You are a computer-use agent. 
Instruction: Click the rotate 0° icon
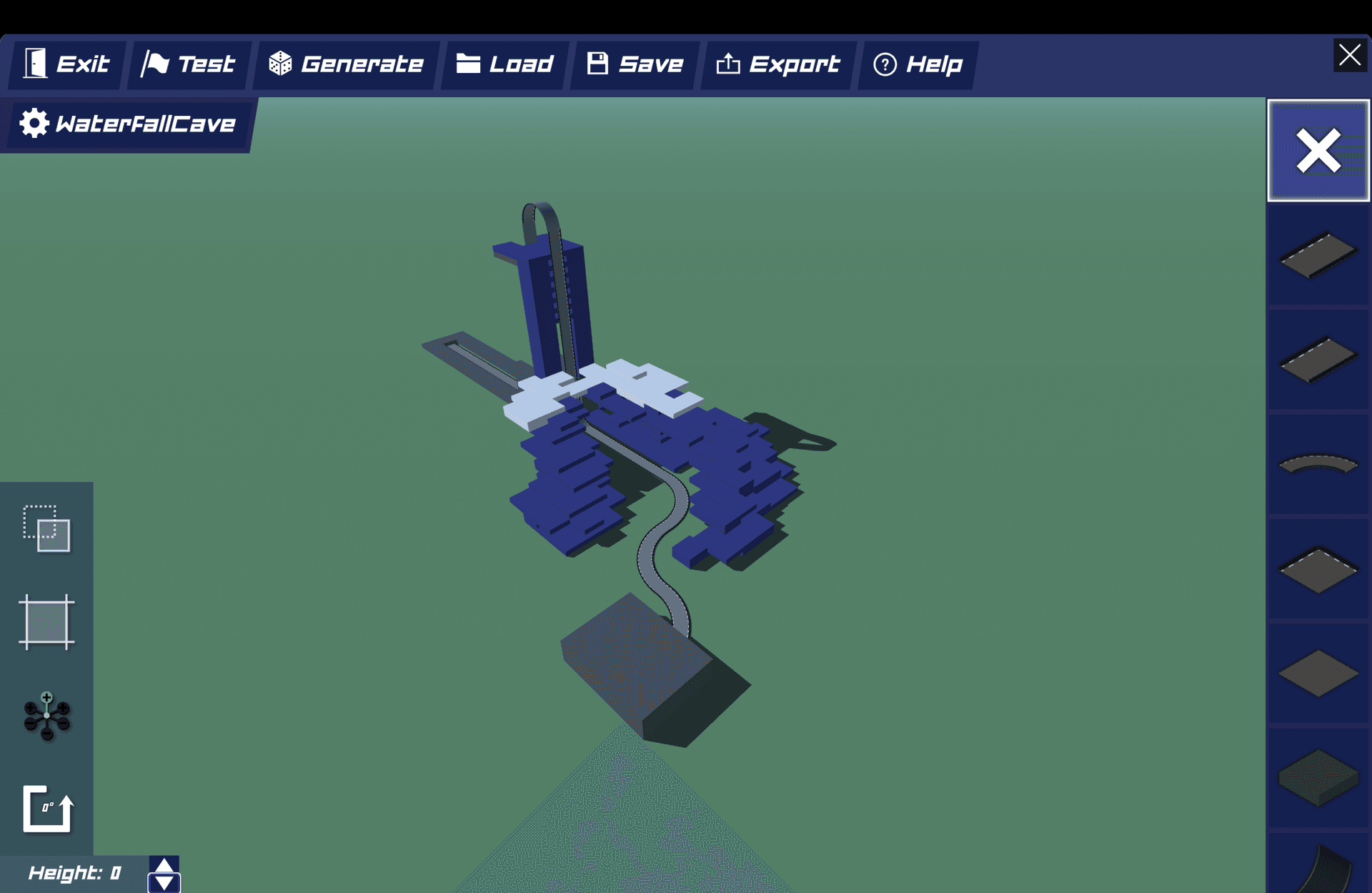[48, 809]
